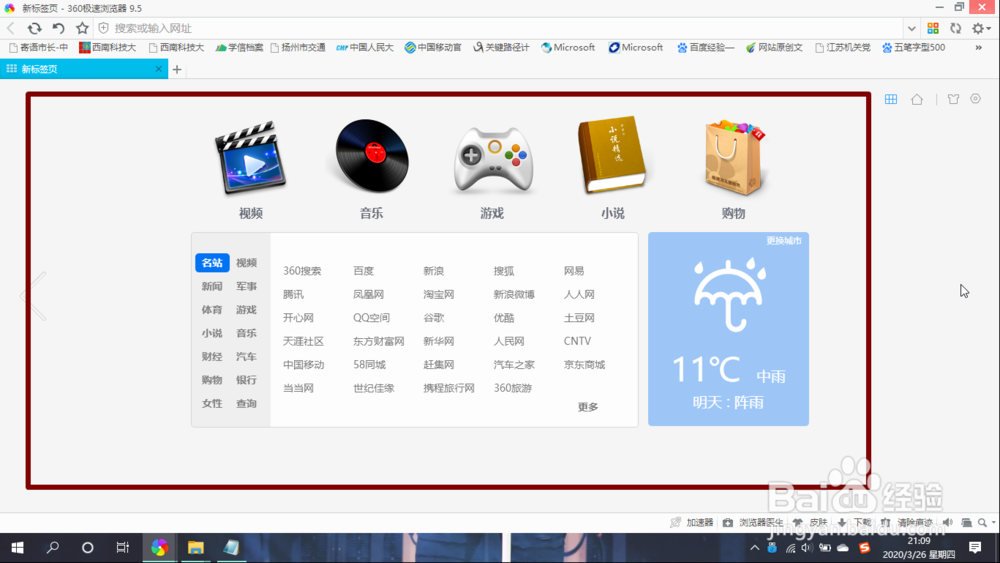Open the 淘宝网 link
This screenshot has height=563, width=1000.
(439, 295)
